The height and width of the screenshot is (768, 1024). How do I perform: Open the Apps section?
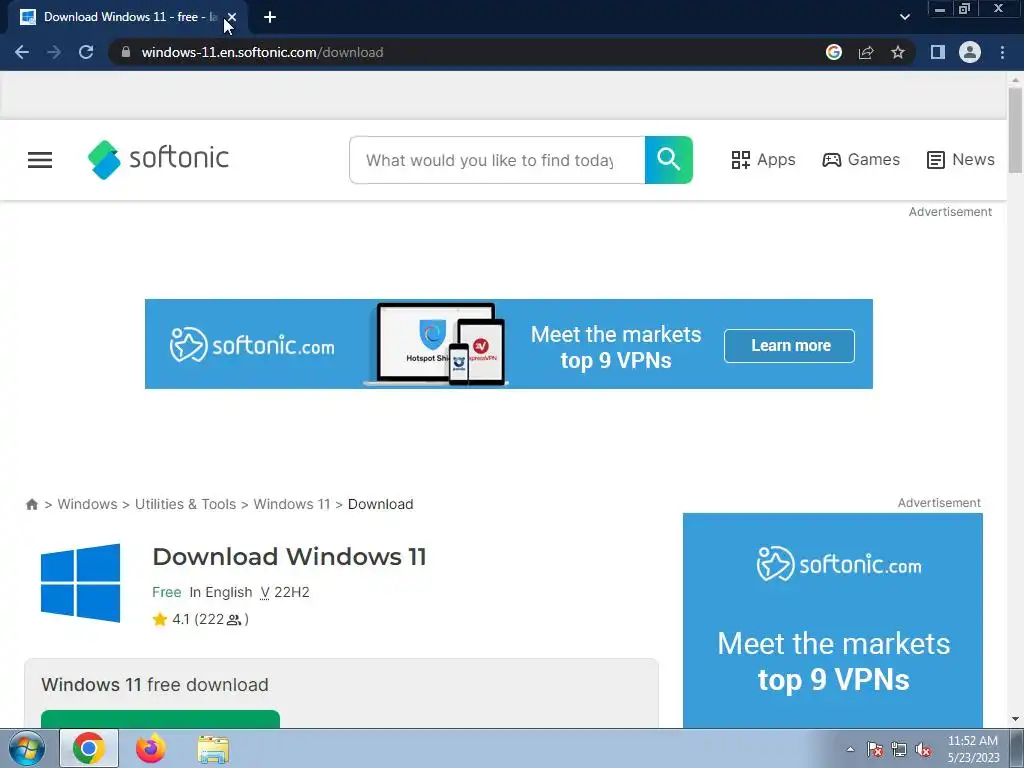pyautogui.click(x=763, y=160)
